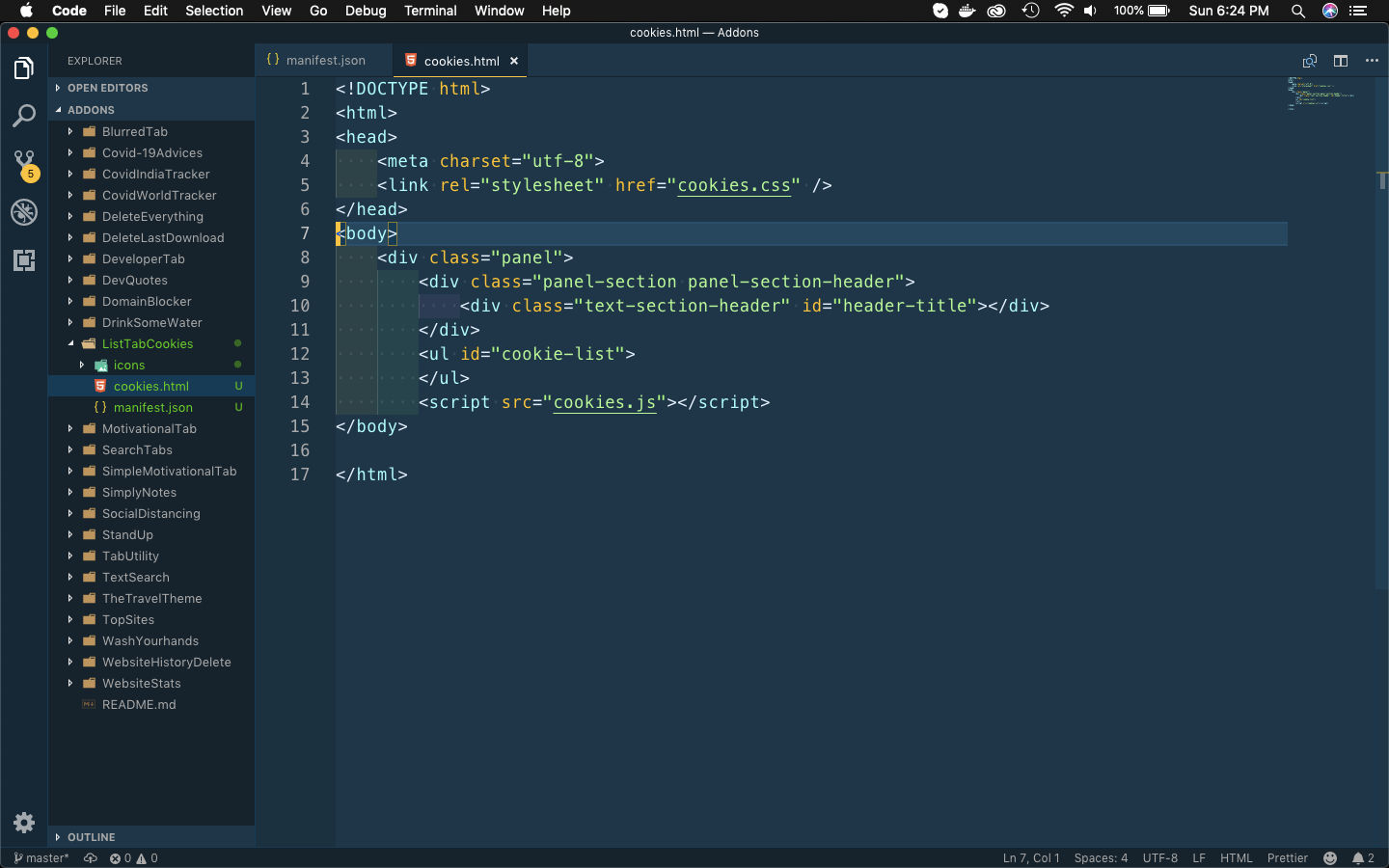Click the Creative Cloud icon in menu bar
The height and width of the screenshot is (868, 1389).
coord(997,11)
